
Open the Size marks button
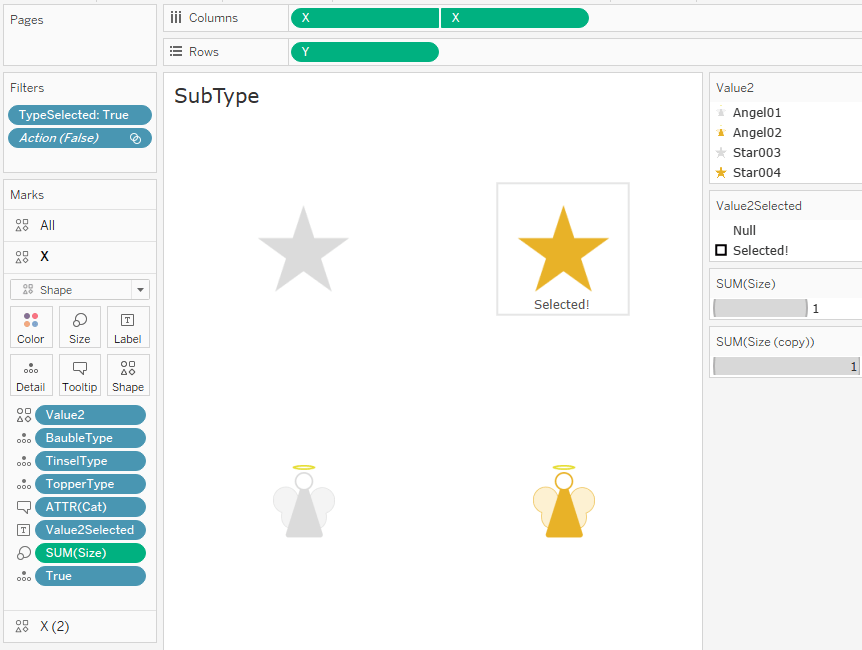[80, 327]
